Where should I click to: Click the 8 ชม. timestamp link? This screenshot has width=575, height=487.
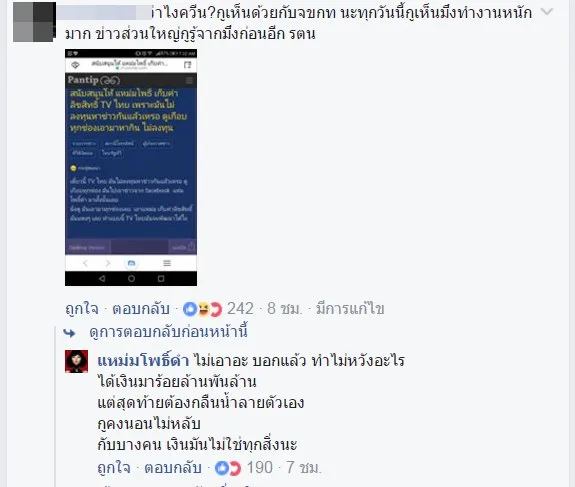click(285, 309)
